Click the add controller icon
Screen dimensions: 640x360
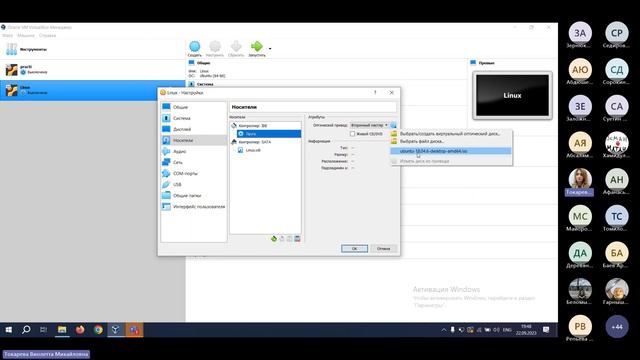coord(274,239)
